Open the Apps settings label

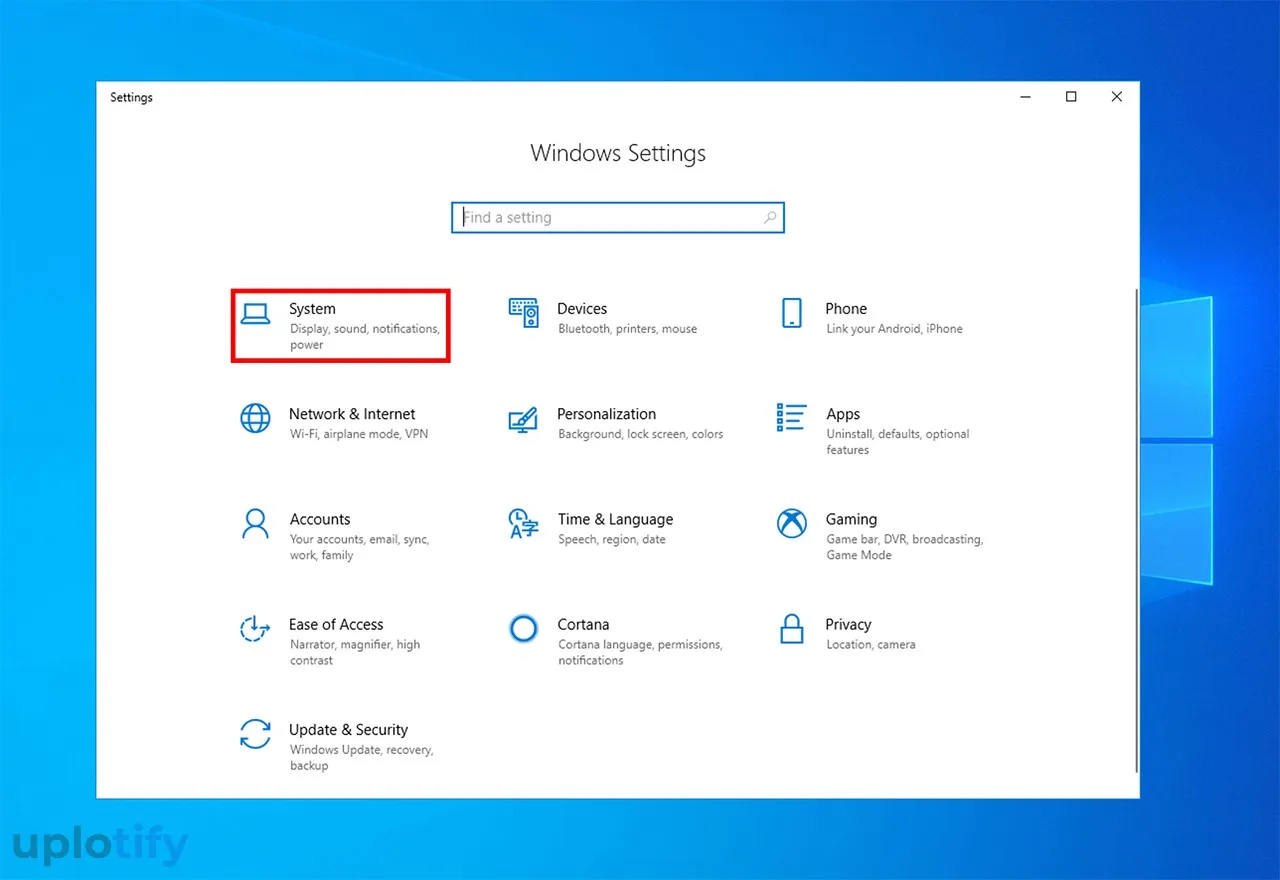(x=843, y=414)
